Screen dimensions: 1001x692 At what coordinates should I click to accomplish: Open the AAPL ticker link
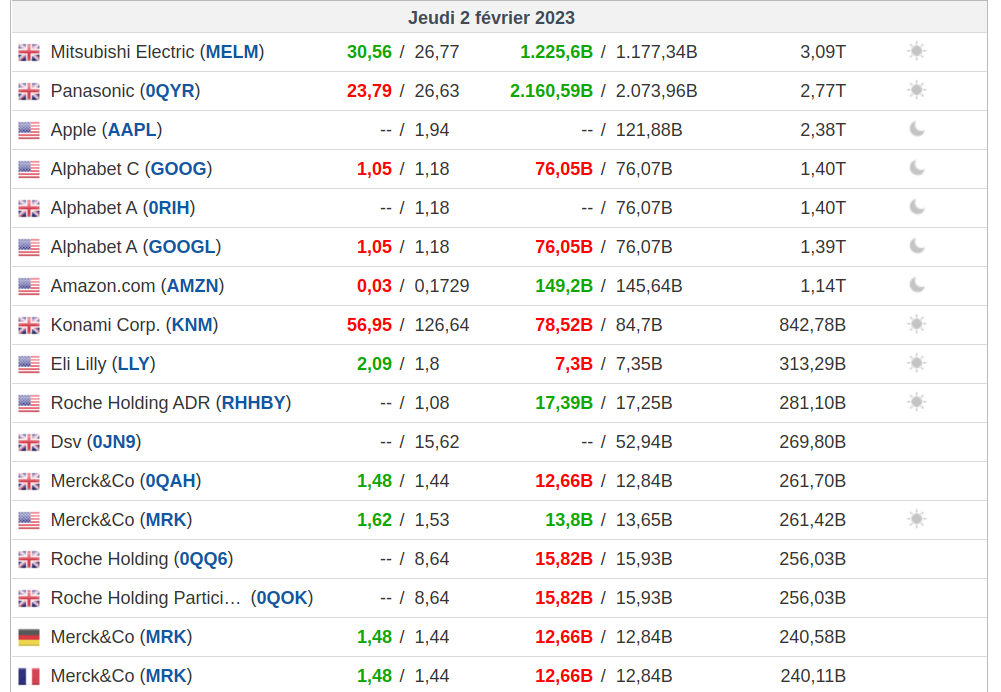tap(132, 130)
